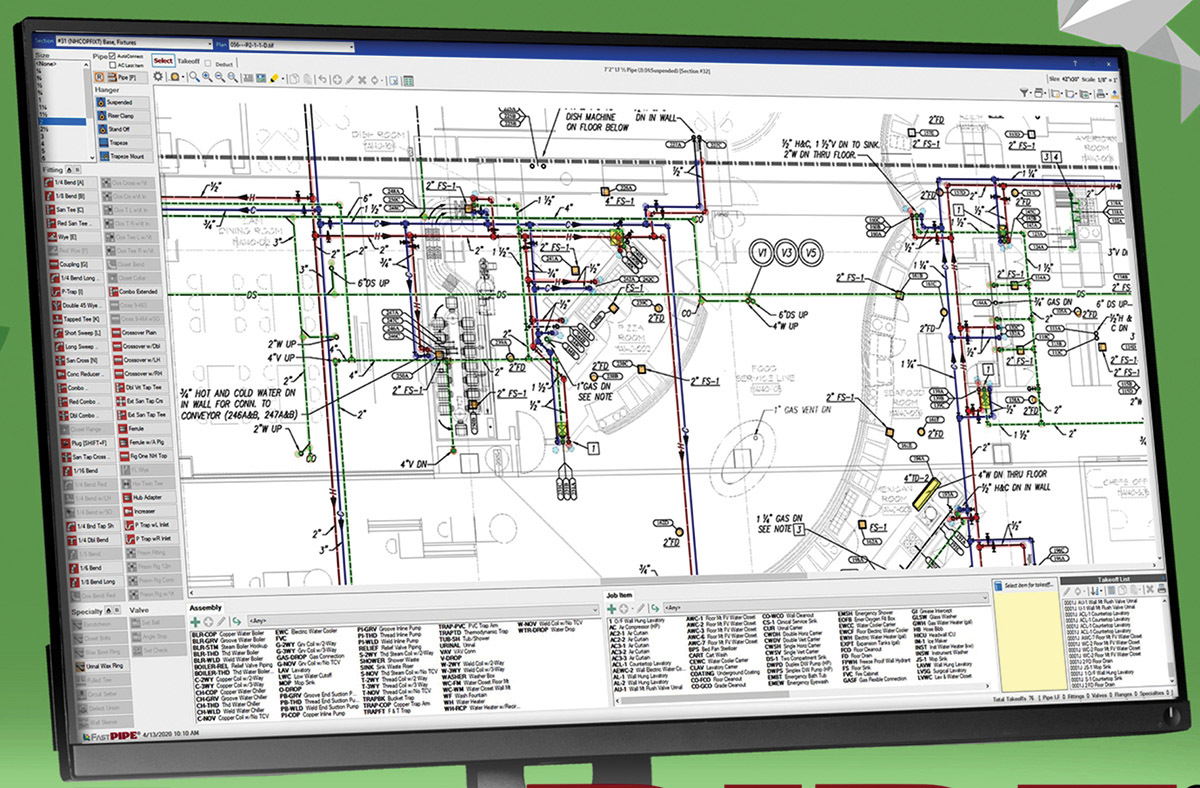Image resolution: width=1200 pixels, height=788 pixels.
Task: Enable the AC Last Item checkbox
Action: 111,65
